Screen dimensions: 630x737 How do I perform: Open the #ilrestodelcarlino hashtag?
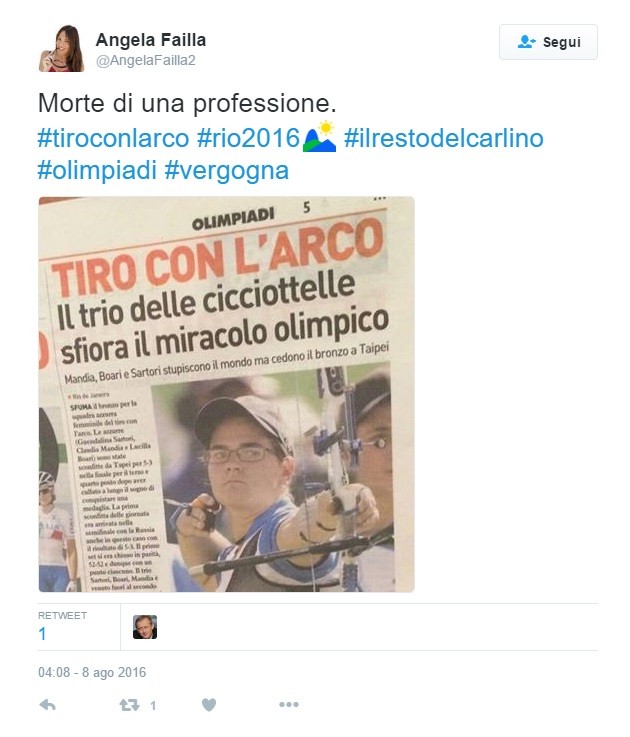[x=443, y=138]
